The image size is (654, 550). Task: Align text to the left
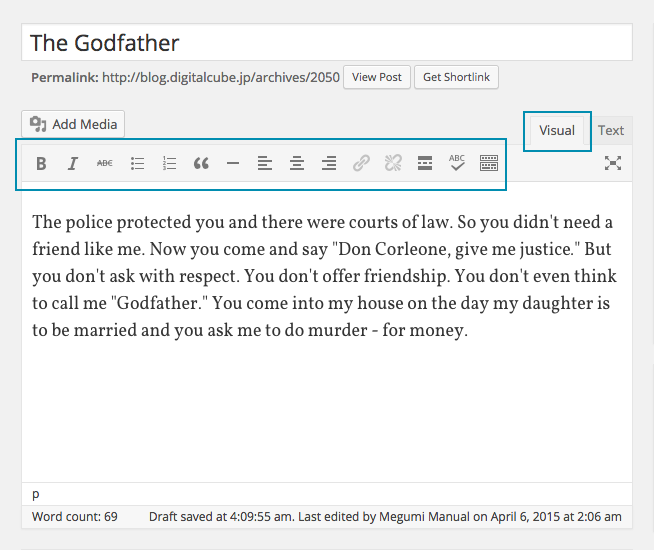(265, 164)
